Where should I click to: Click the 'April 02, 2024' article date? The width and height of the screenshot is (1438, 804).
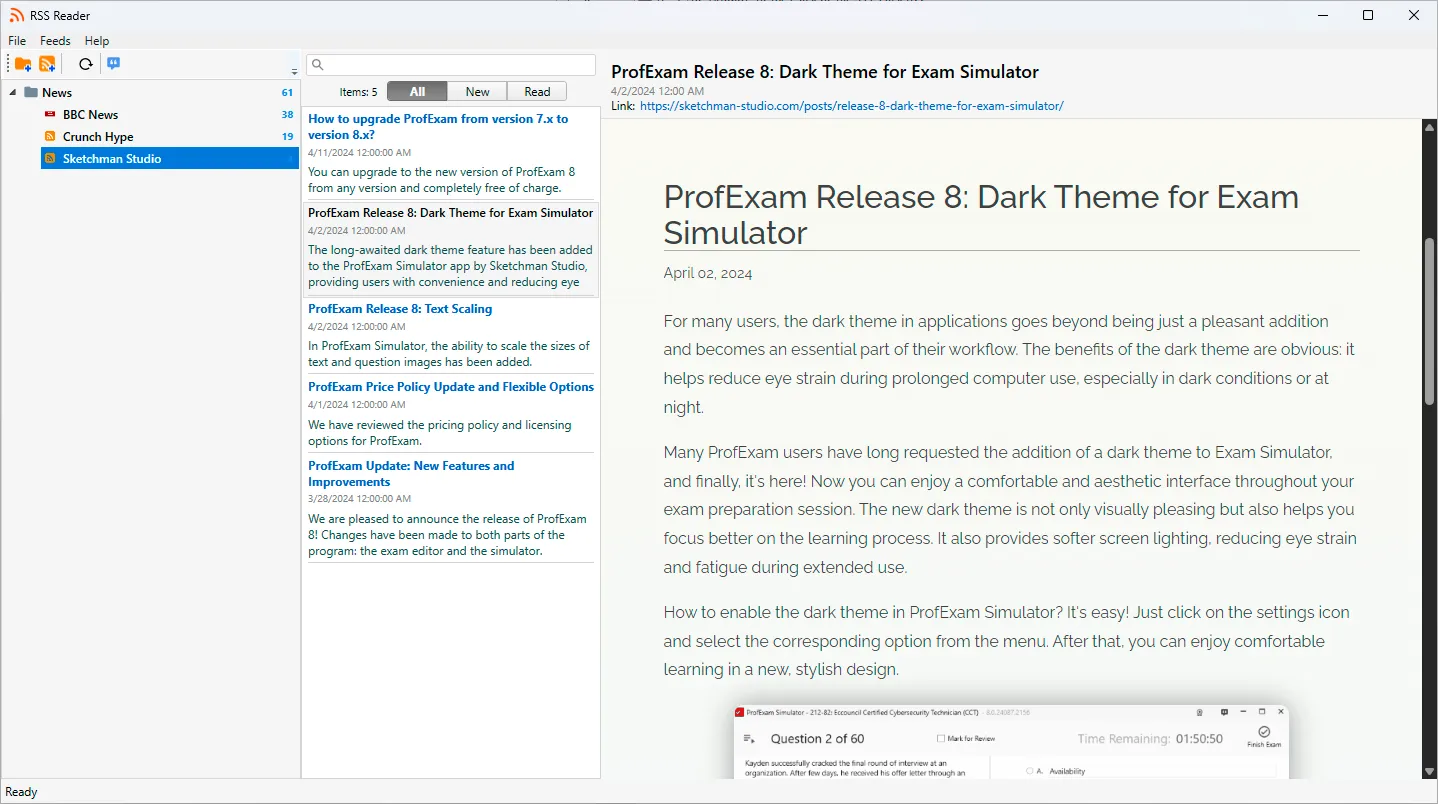click(x=708, y=274)
